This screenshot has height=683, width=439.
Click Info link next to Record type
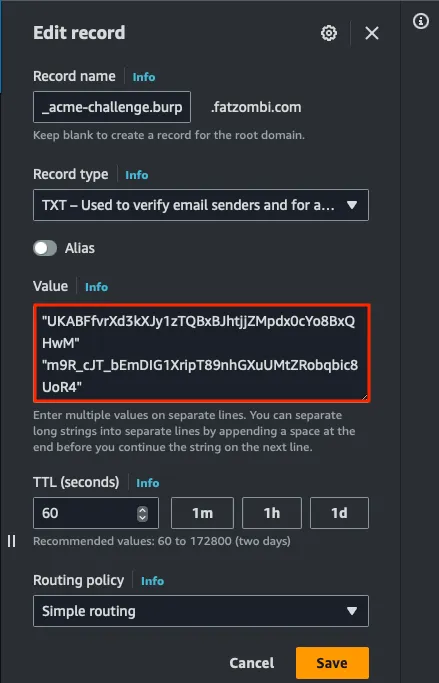137,175
